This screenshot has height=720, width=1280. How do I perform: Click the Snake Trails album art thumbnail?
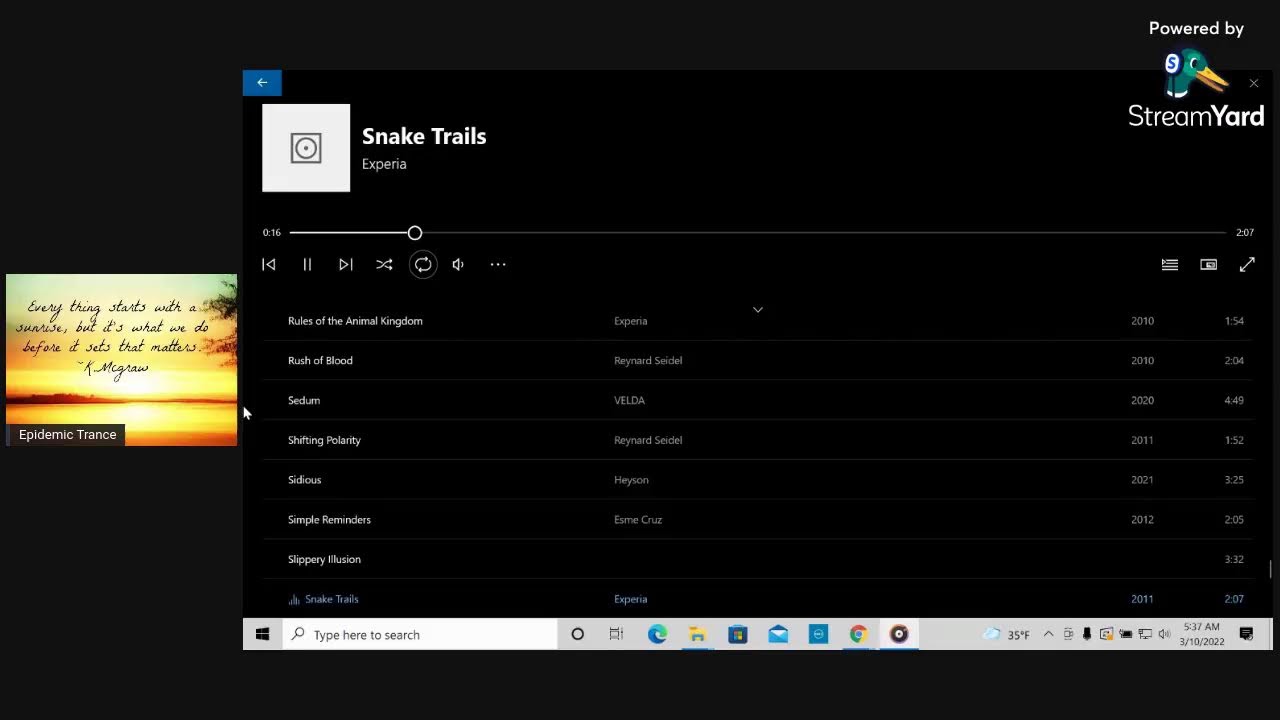[x=306, y=148]
